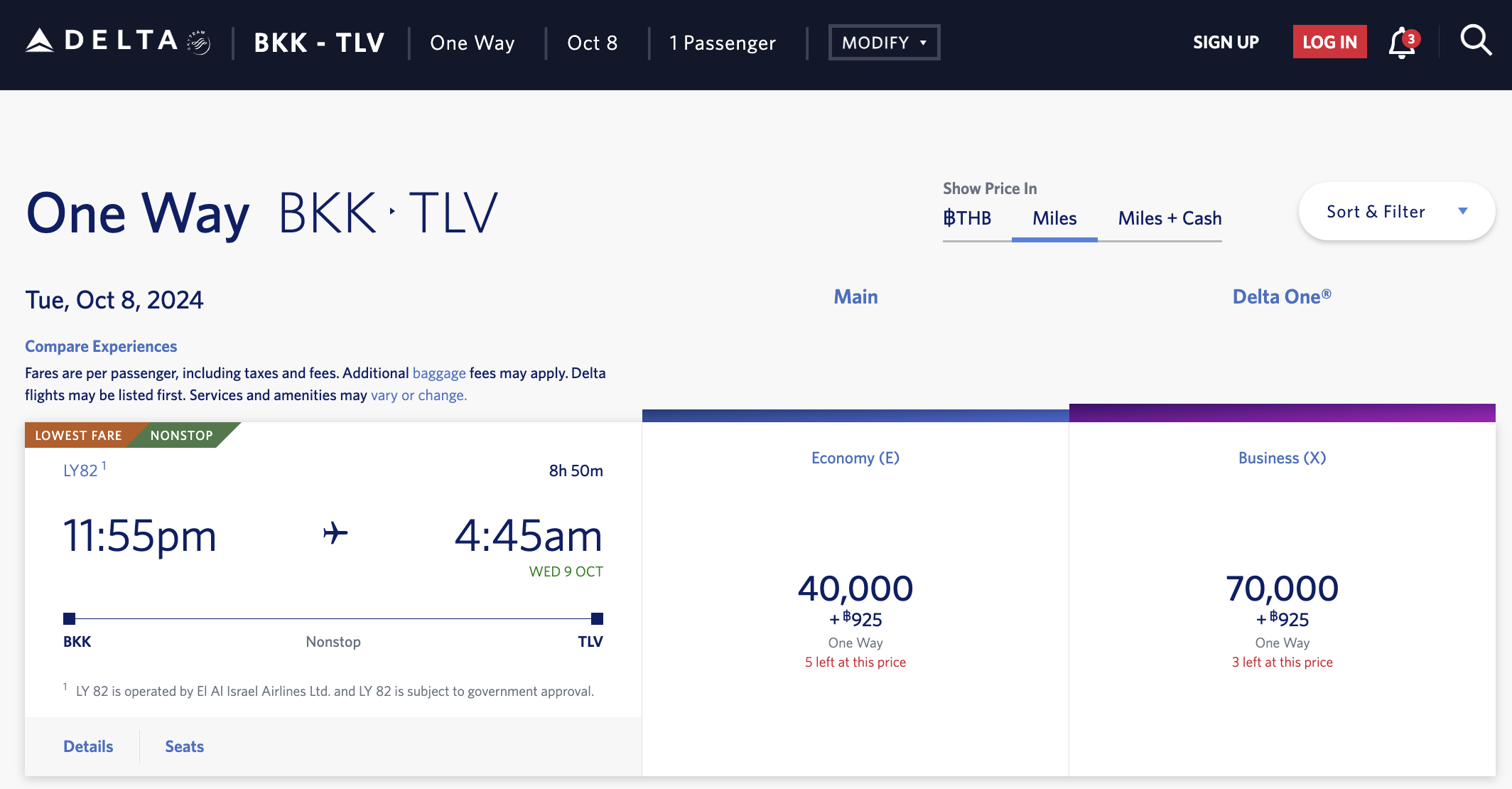
Task: Click the 8h 50m duration text
Action: pos(576,471)
